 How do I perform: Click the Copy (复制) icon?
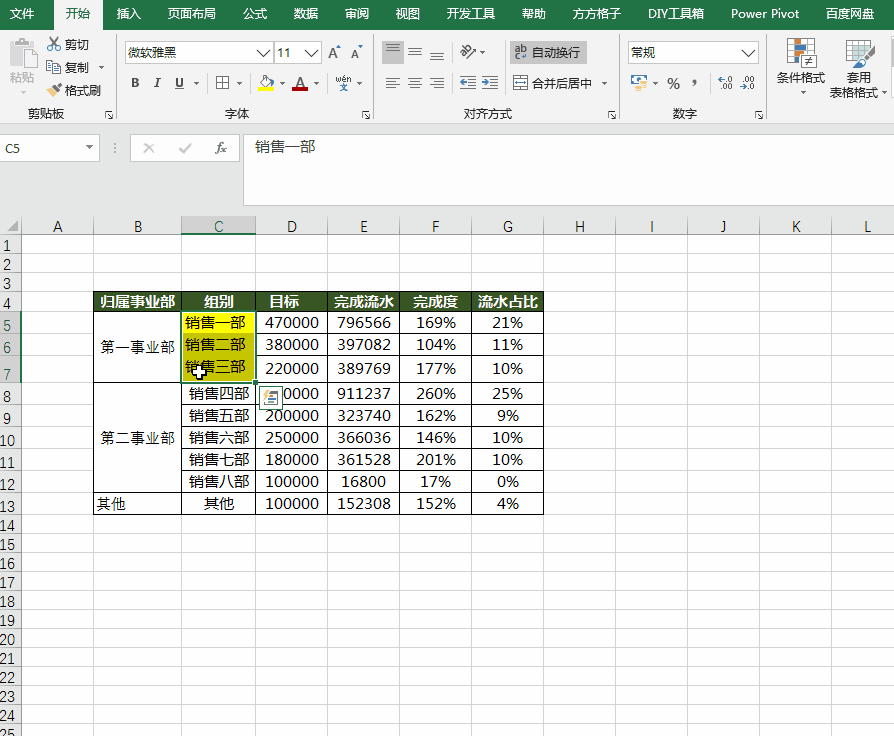(54, 67)
